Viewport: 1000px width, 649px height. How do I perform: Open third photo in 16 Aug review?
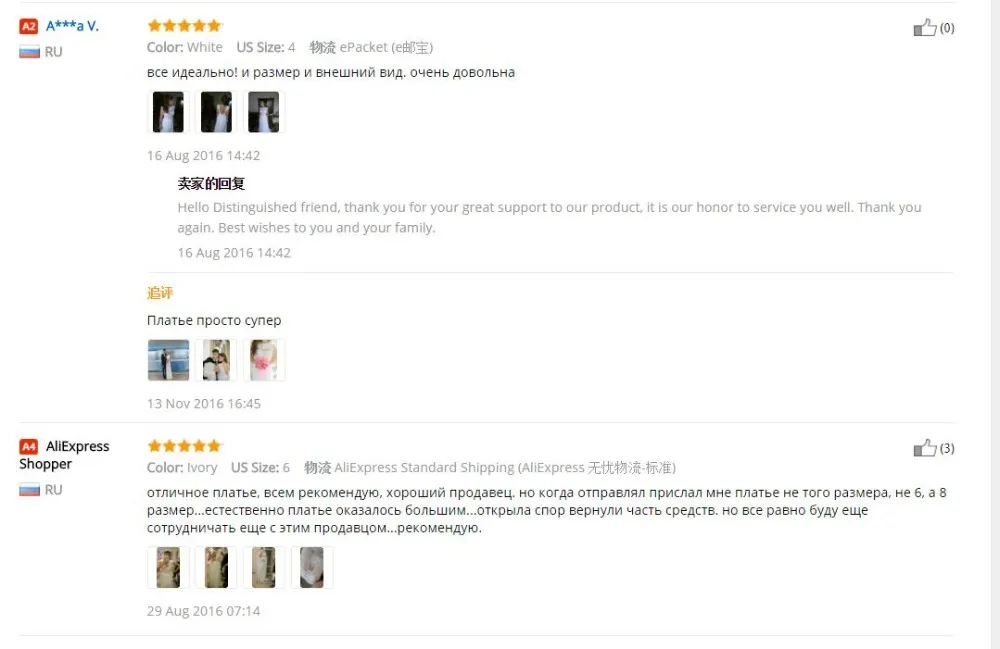pyautogui.click(x=263, y=112)
